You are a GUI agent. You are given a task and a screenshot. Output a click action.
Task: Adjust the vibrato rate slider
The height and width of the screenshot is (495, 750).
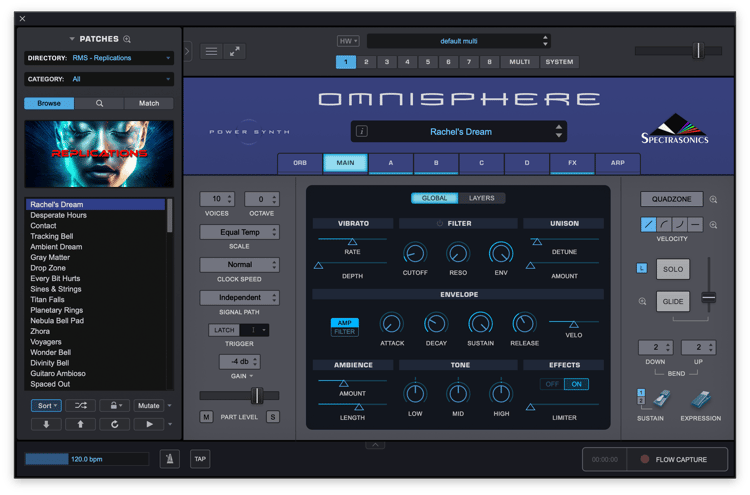tap(353, 241)
